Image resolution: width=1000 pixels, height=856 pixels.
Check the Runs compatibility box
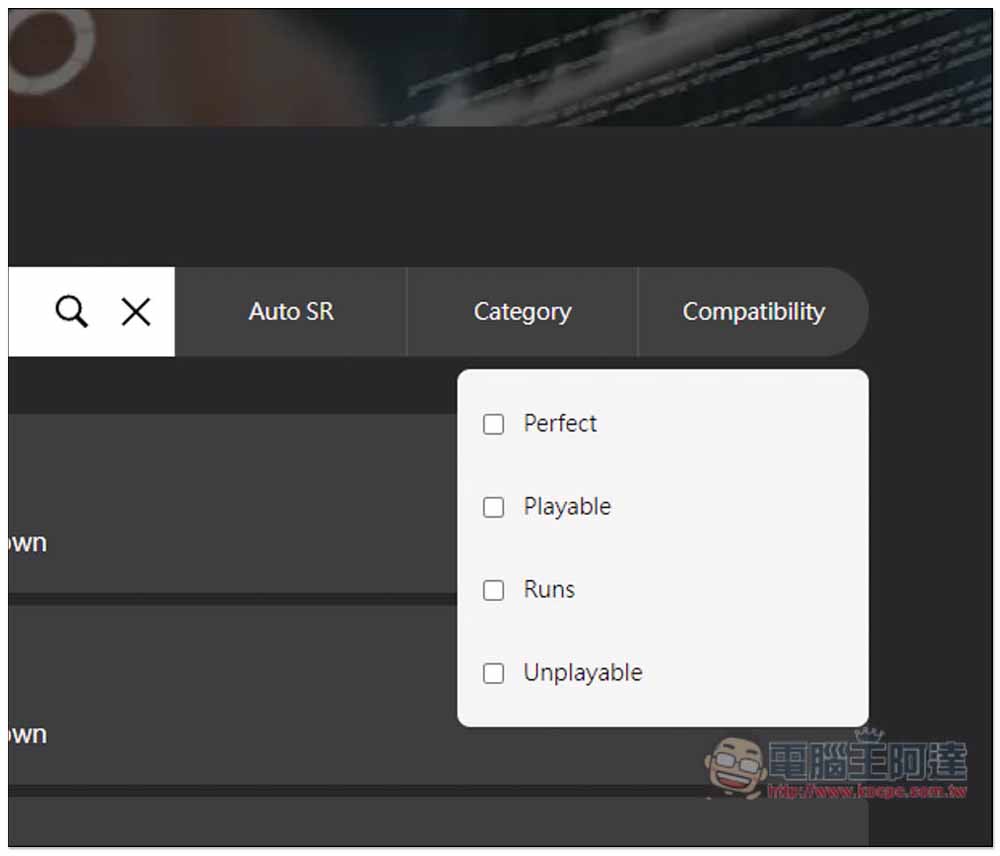point(493,590)
